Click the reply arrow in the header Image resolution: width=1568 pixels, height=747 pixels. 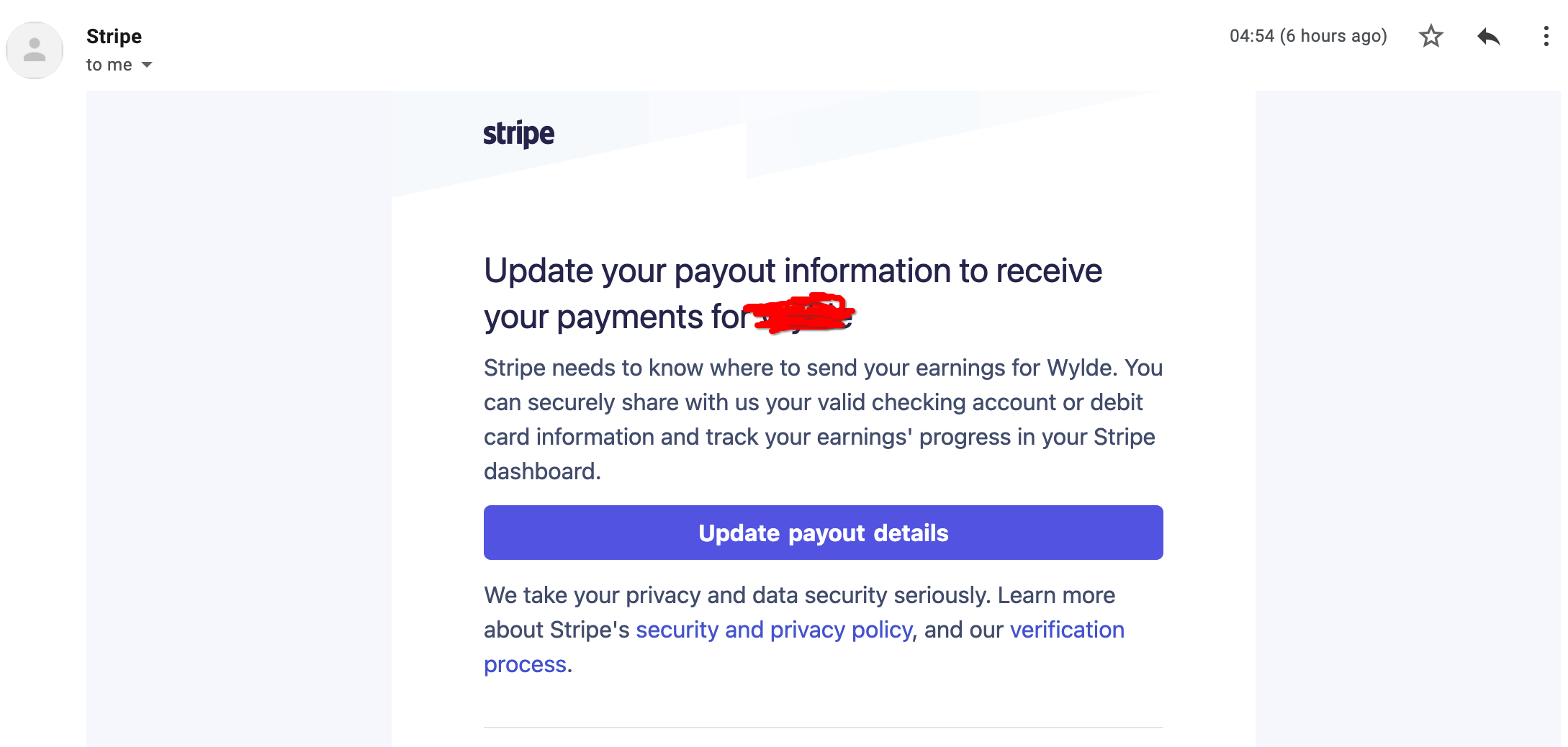click(x=1490, y=35)
